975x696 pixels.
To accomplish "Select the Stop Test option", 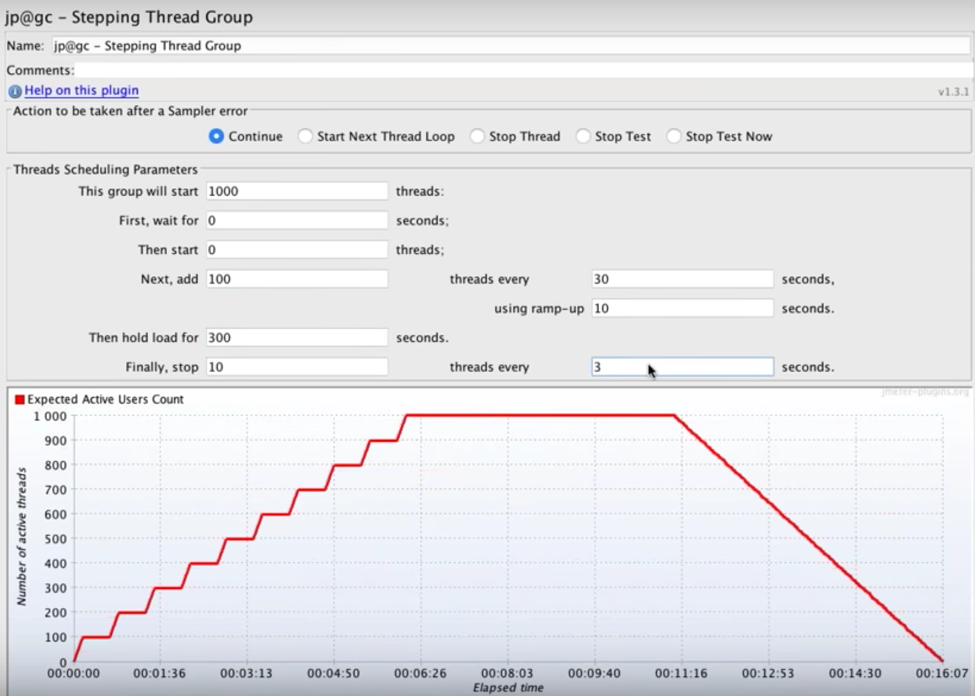I will pyautogui.click(x=583, y=136).
